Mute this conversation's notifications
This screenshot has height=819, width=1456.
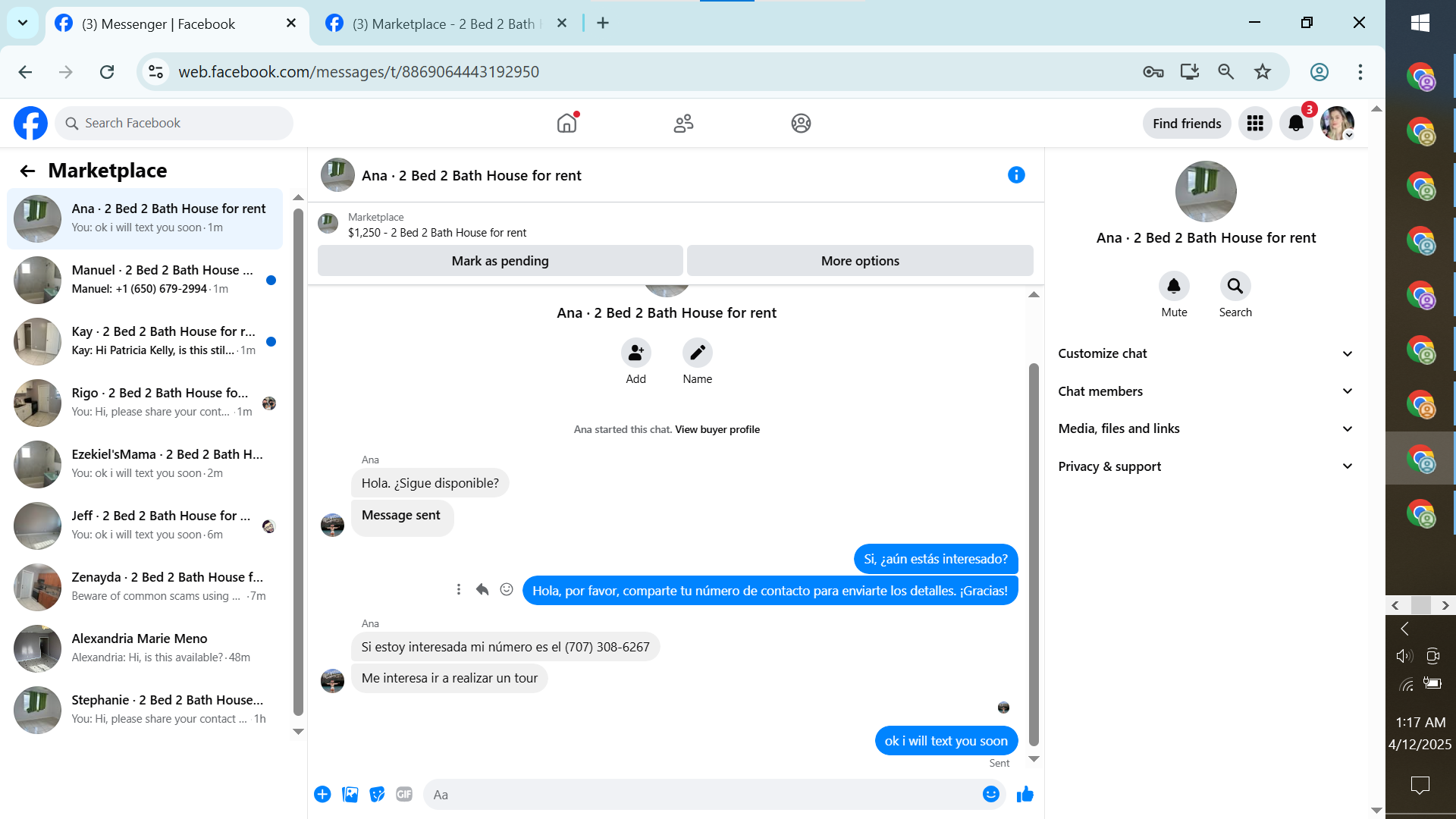1174,286
